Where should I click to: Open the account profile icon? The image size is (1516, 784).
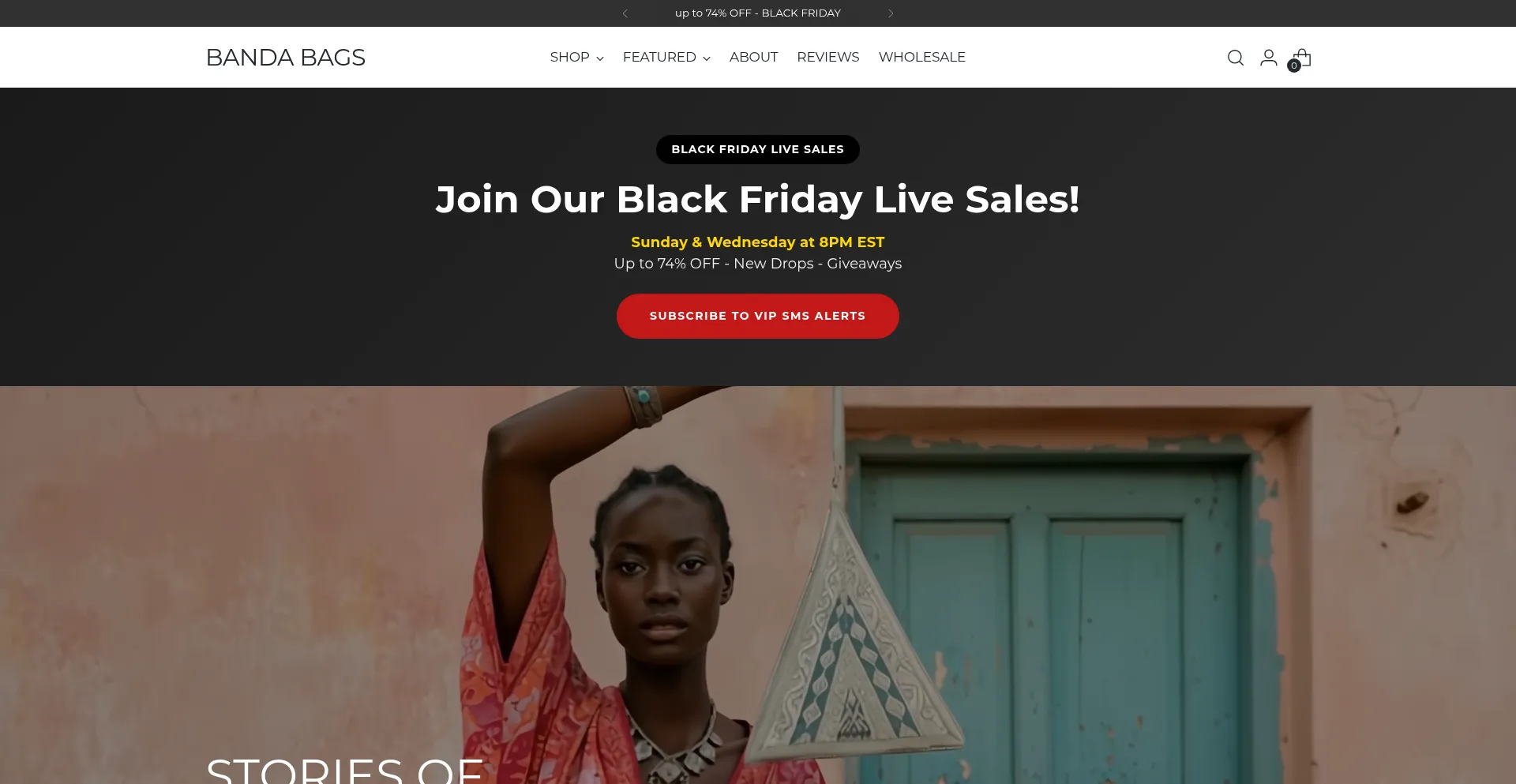tap(1269, 58)
